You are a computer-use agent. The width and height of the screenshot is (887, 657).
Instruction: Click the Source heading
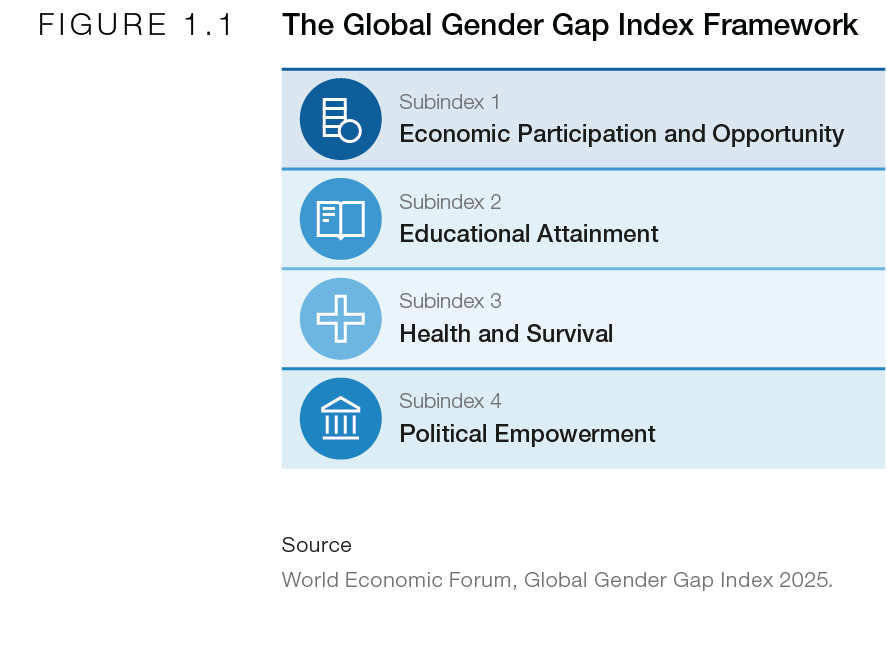317,545
